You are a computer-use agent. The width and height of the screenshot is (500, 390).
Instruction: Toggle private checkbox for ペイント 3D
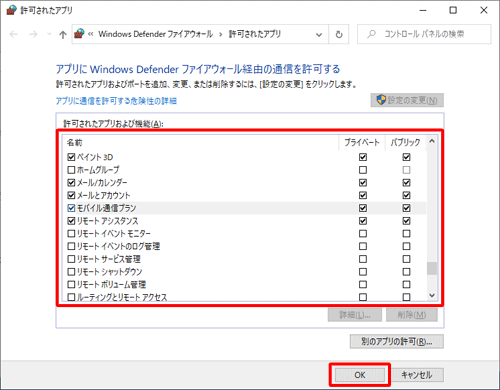[363, 157]
